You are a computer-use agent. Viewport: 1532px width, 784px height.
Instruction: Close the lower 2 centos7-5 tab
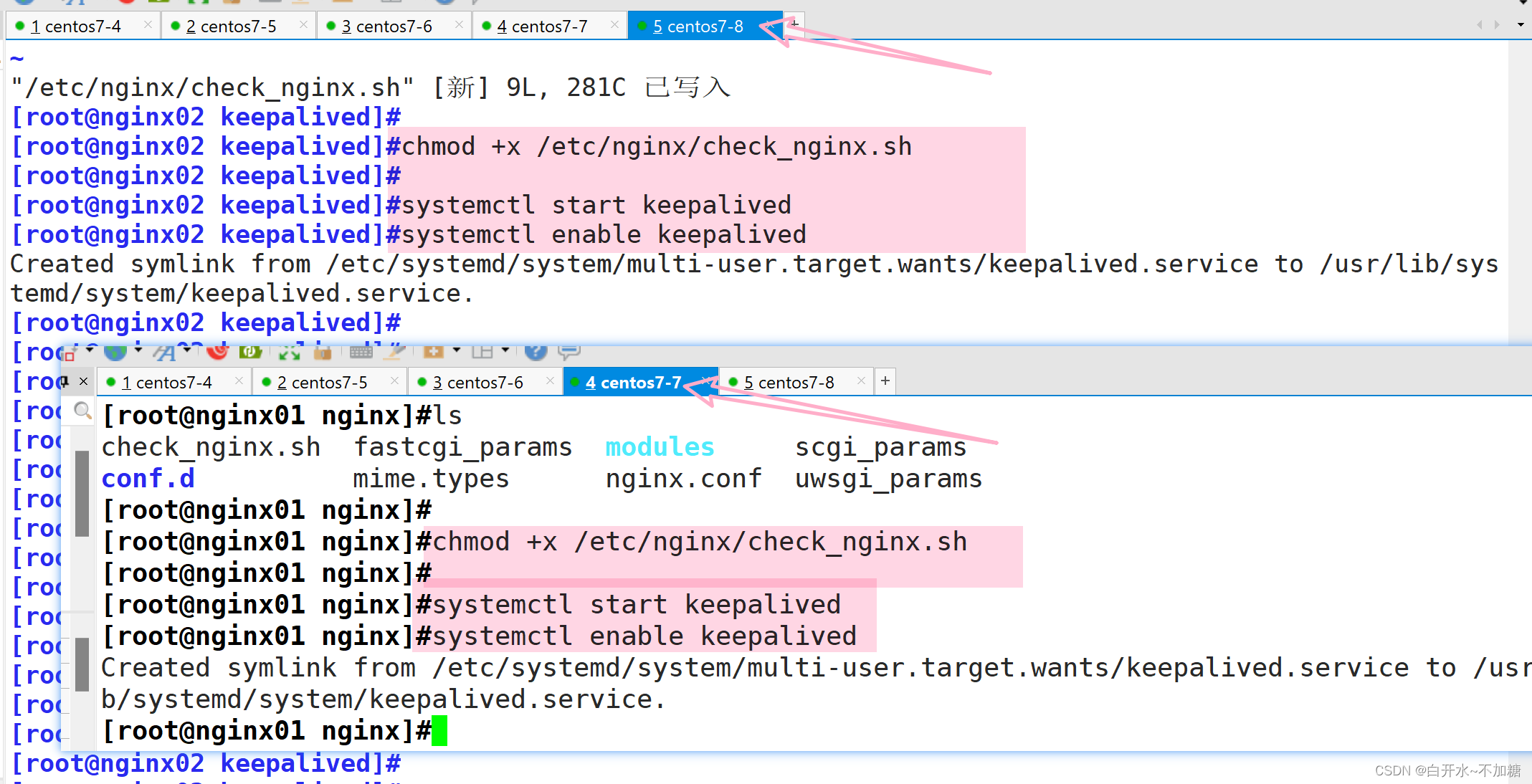[x=394, y=381]
